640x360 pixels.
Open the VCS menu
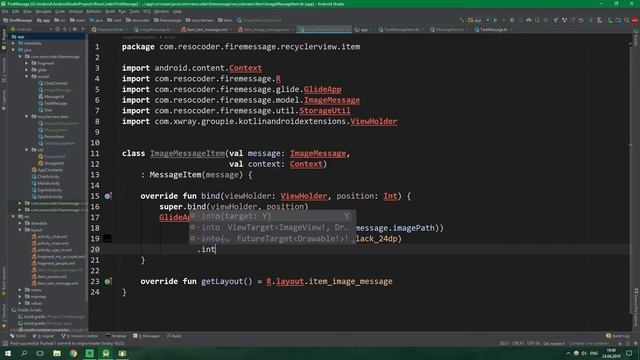tap(147, 11)
